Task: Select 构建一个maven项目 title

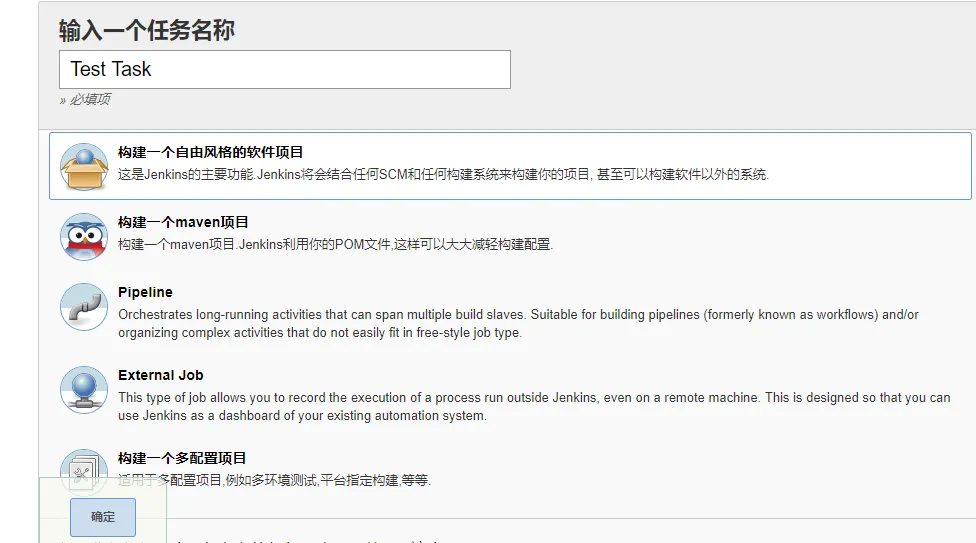Action: click(x=183, y=222)
